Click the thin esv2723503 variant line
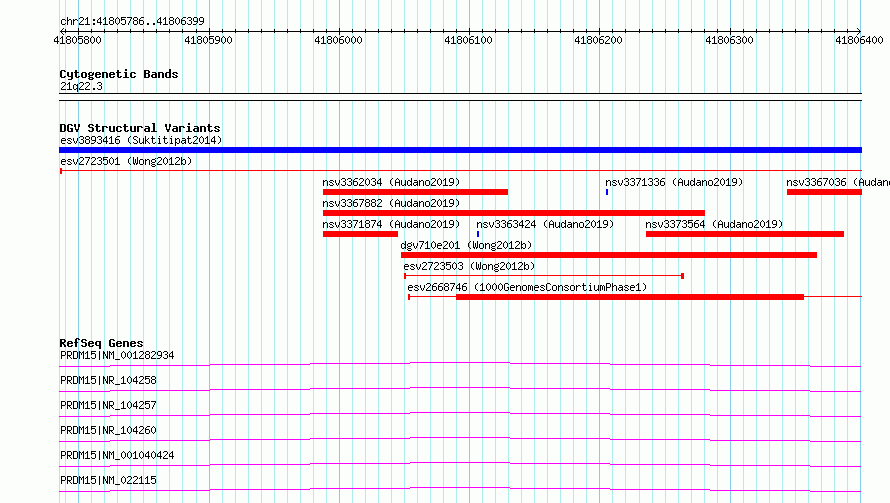The image size is (890, 503). (544, 276)
